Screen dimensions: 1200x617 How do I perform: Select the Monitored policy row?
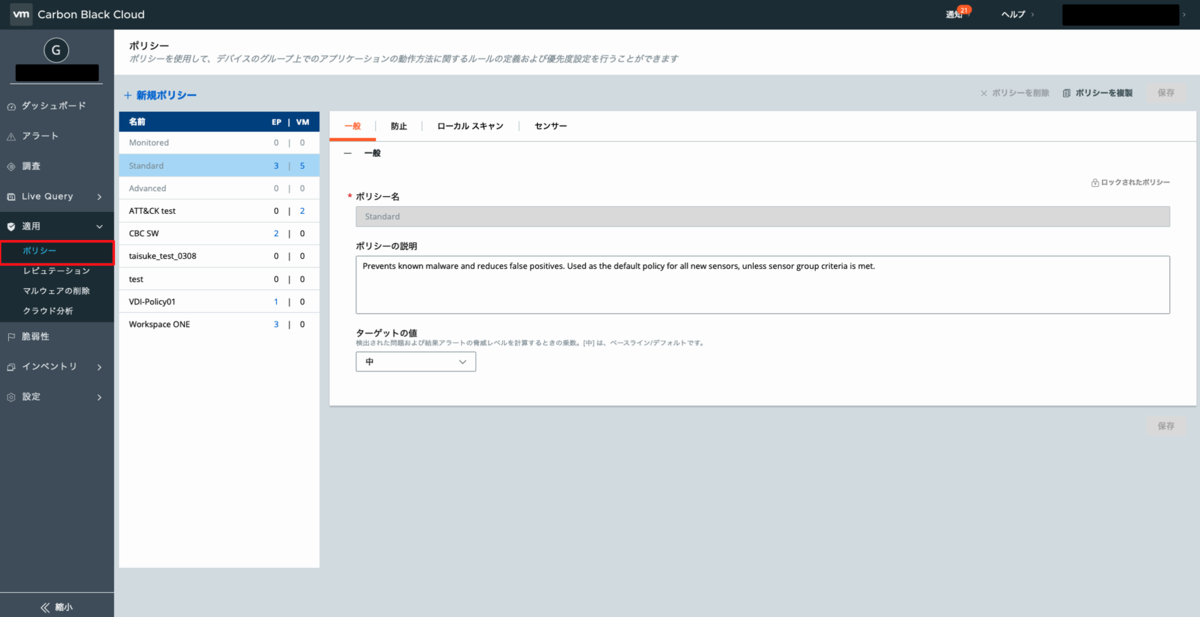(219, 143)
